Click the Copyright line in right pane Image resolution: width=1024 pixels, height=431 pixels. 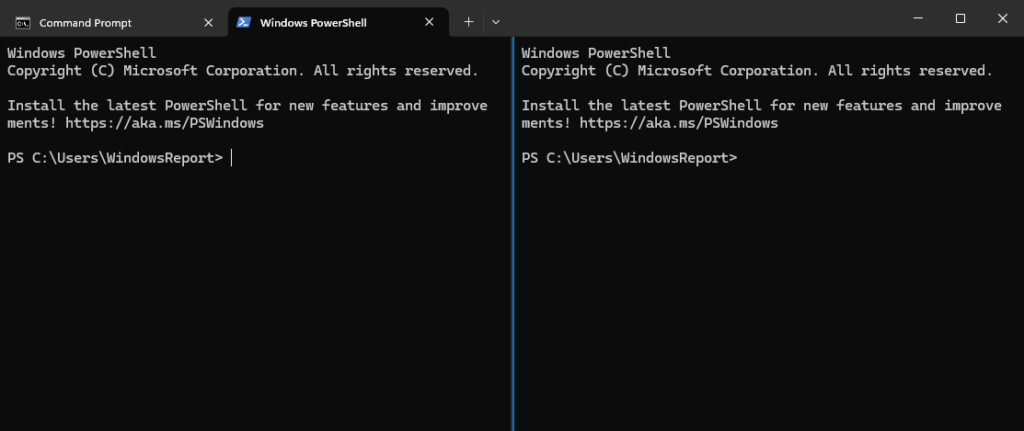tap(756, 71)
